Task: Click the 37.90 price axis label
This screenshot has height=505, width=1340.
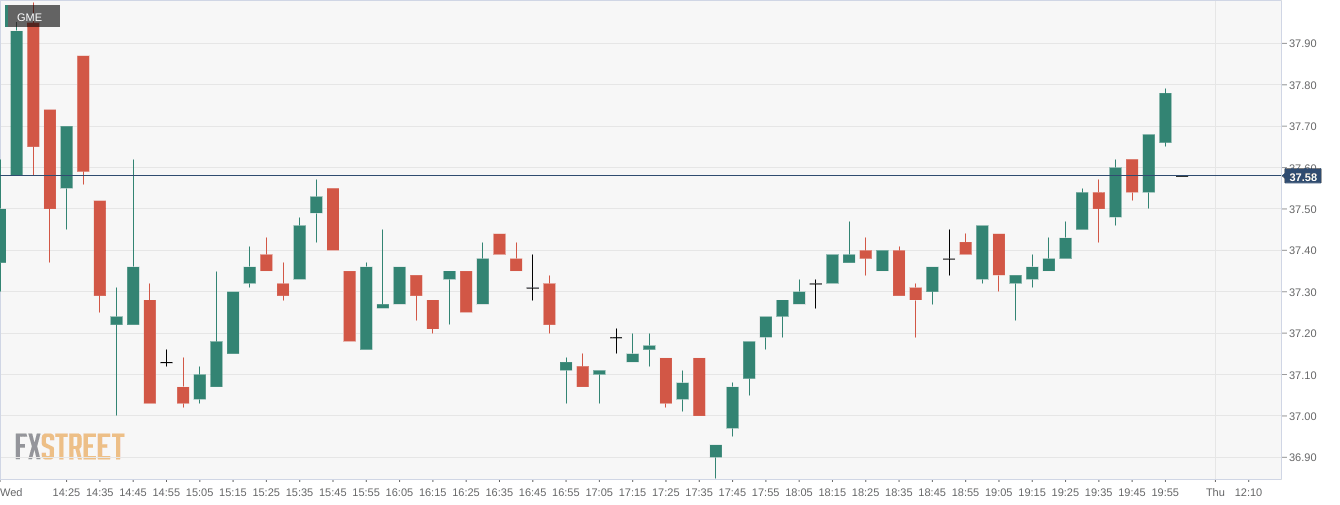Action: (x=1302, y=43)
